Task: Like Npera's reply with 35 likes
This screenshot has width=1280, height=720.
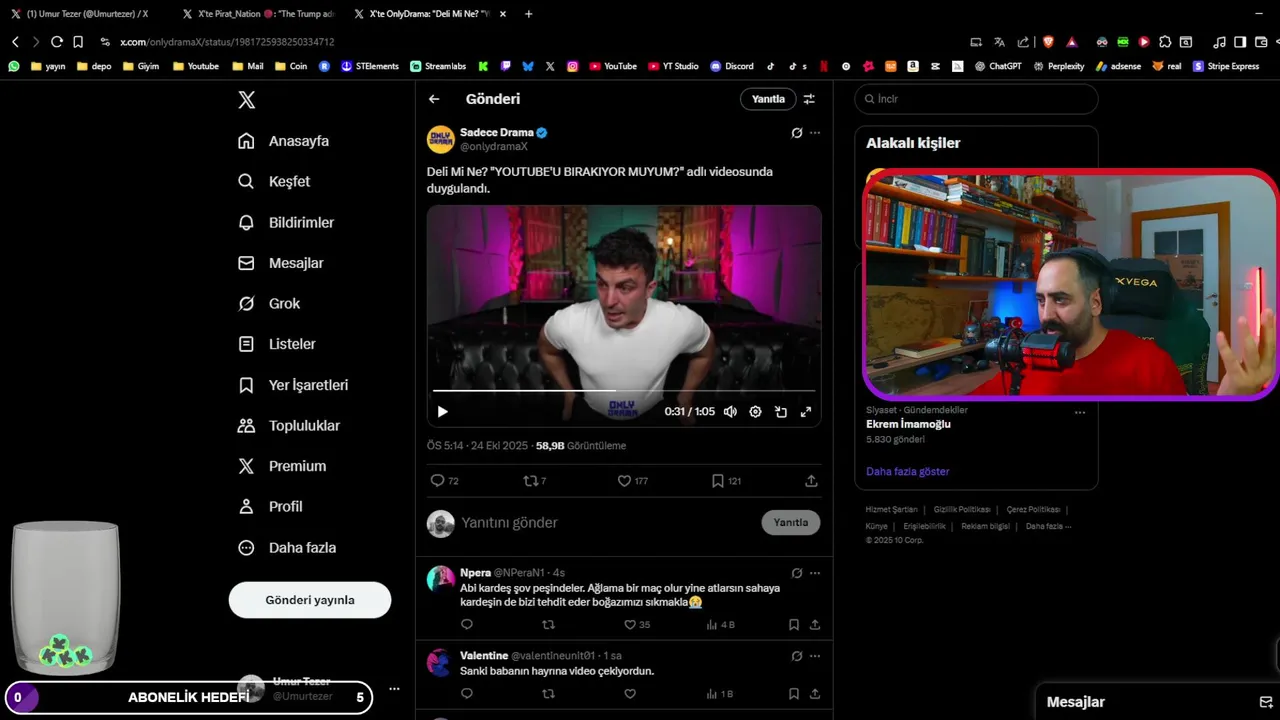Action: [x=637, y=625]
